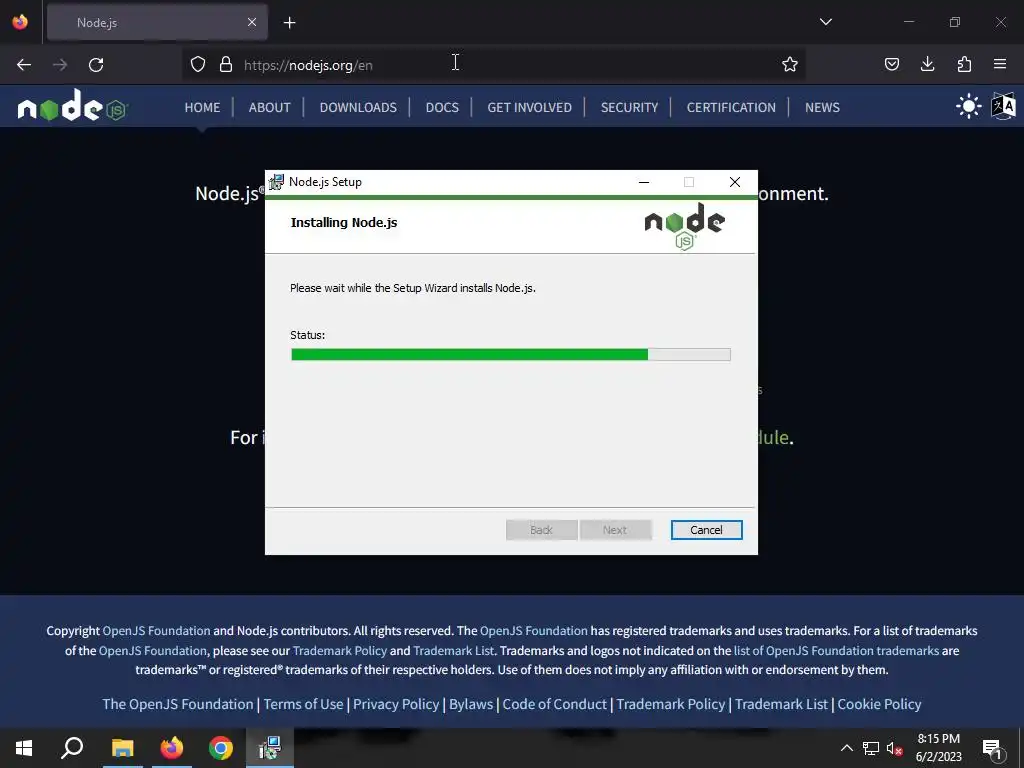Click the Firefox back arrow button

click(24, 65)
